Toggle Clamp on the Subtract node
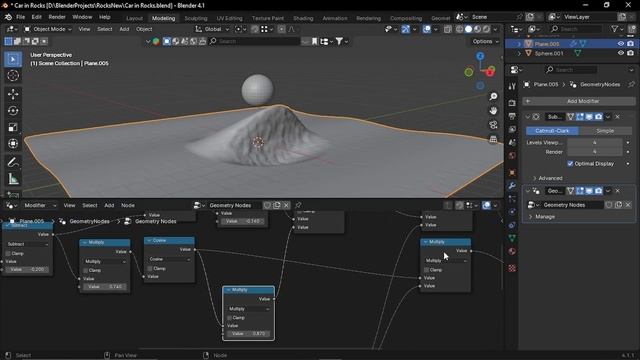640x360 pixels. click(x=8, y=253)
